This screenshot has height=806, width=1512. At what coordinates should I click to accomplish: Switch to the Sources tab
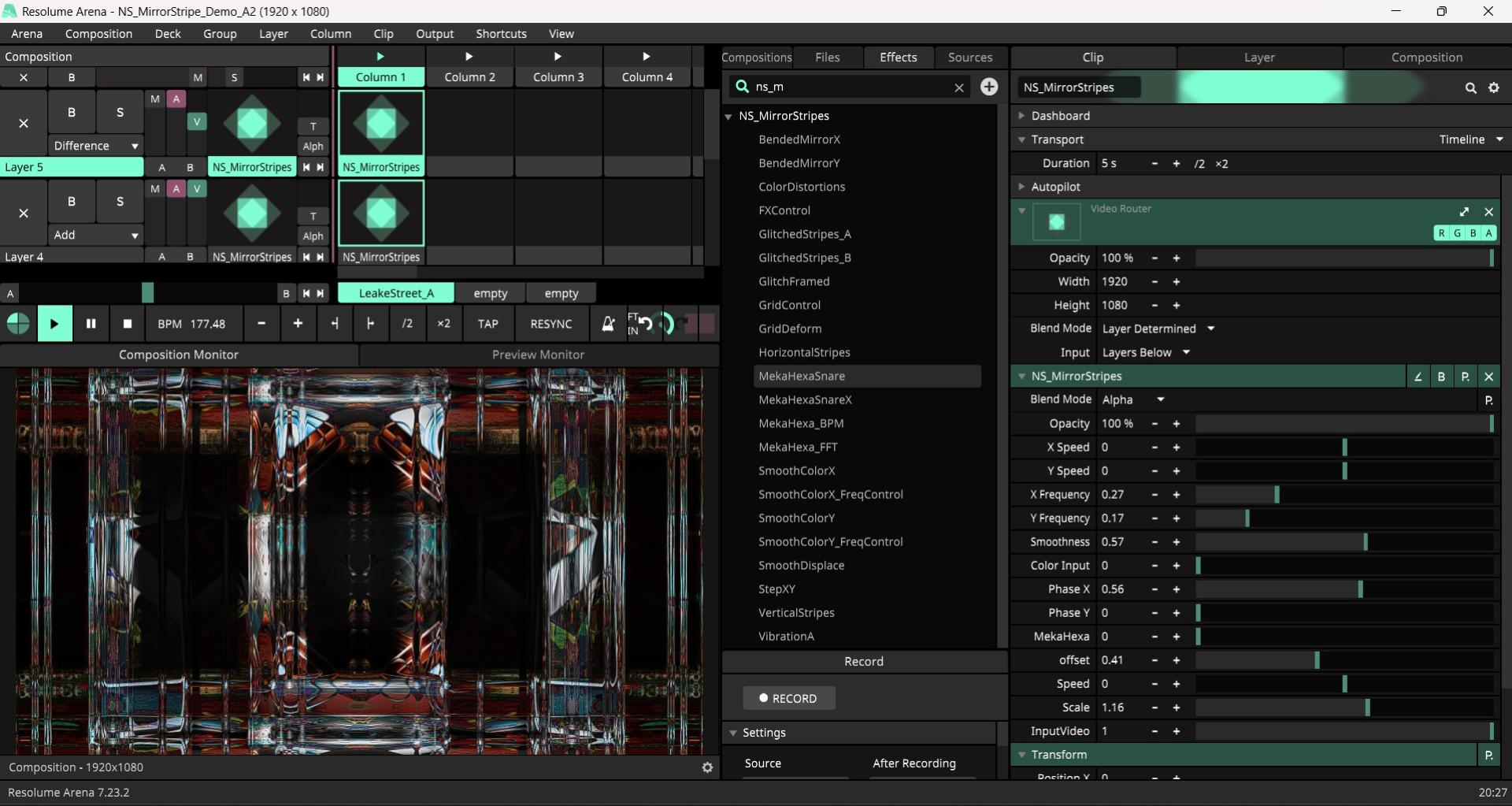(x=969, y=58)
